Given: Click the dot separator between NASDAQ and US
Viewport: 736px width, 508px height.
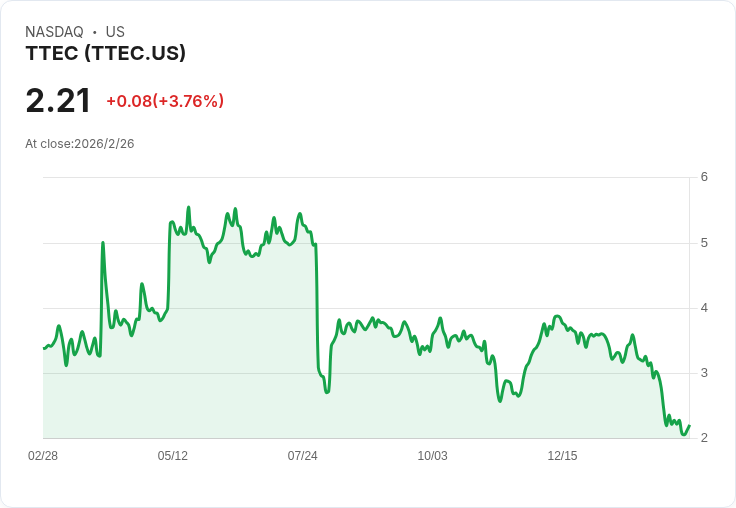Looking at the screenshot, I should 94,32.
